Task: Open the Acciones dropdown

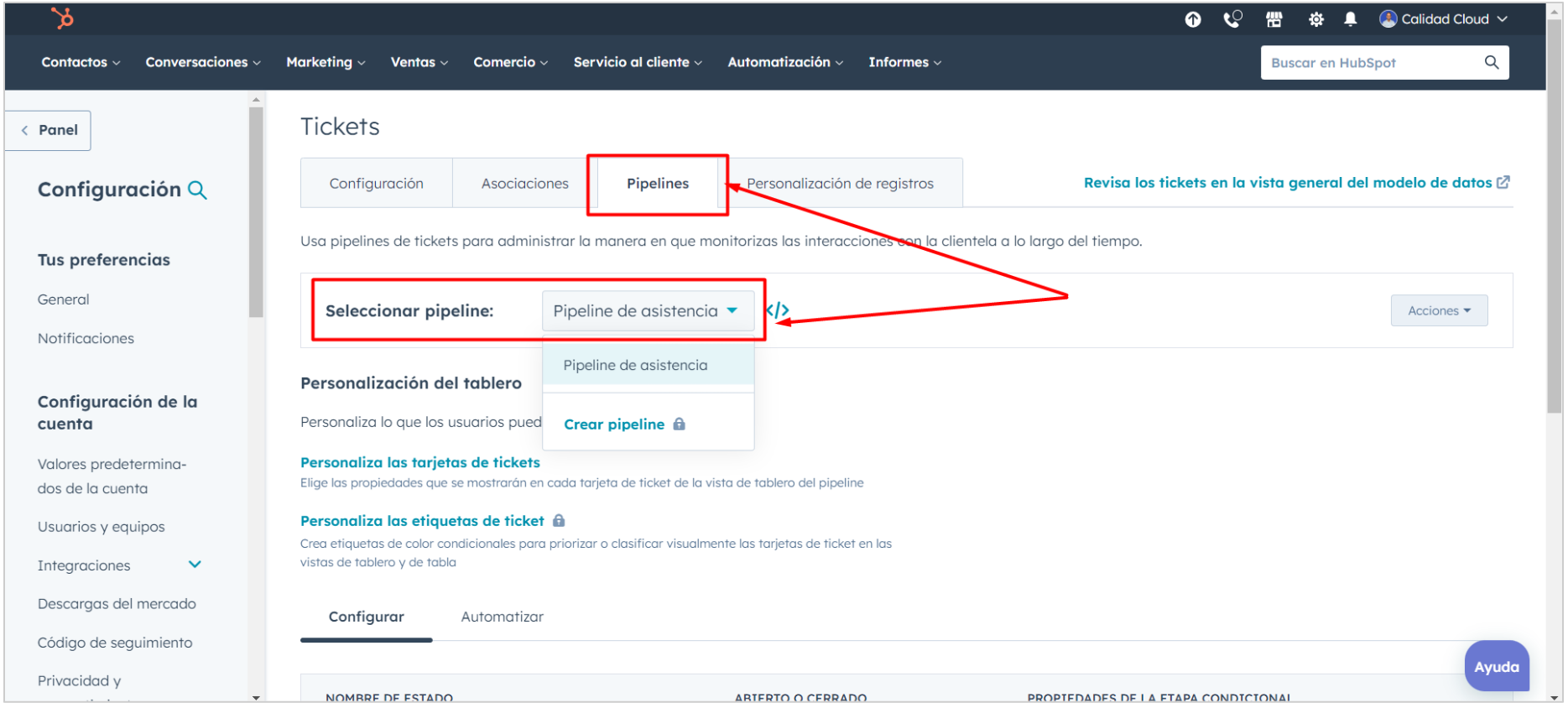Action: point(1438,310)
